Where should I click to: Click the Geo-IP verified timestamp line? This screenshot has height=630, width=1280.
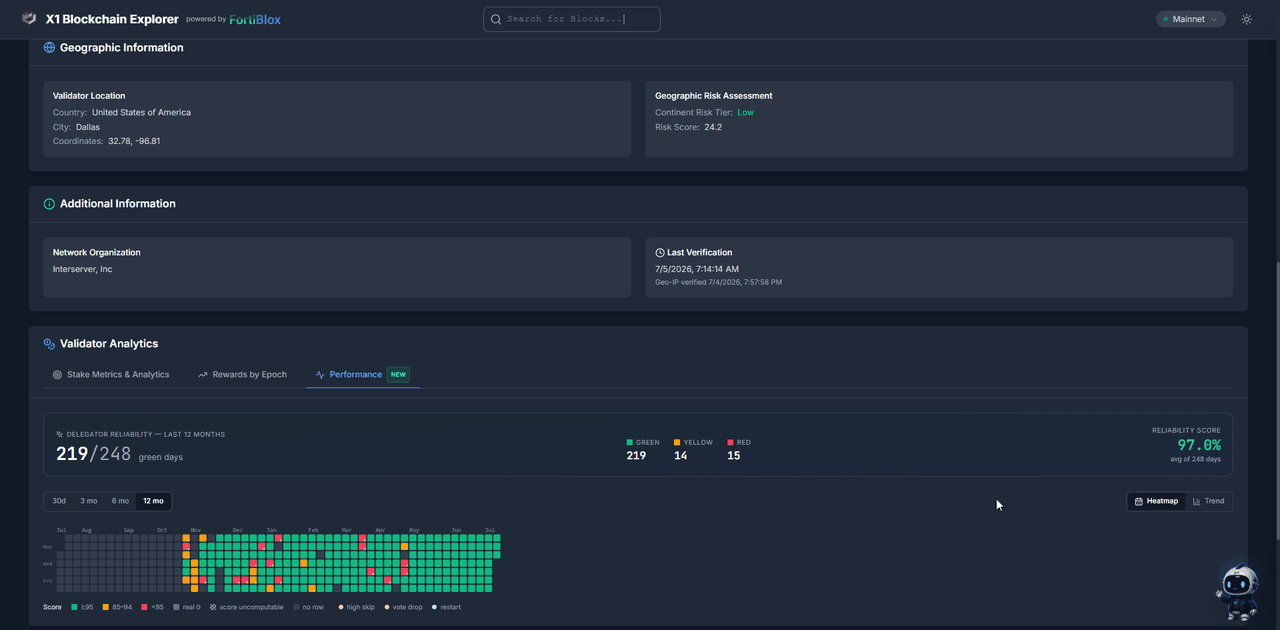coord(718,283)
